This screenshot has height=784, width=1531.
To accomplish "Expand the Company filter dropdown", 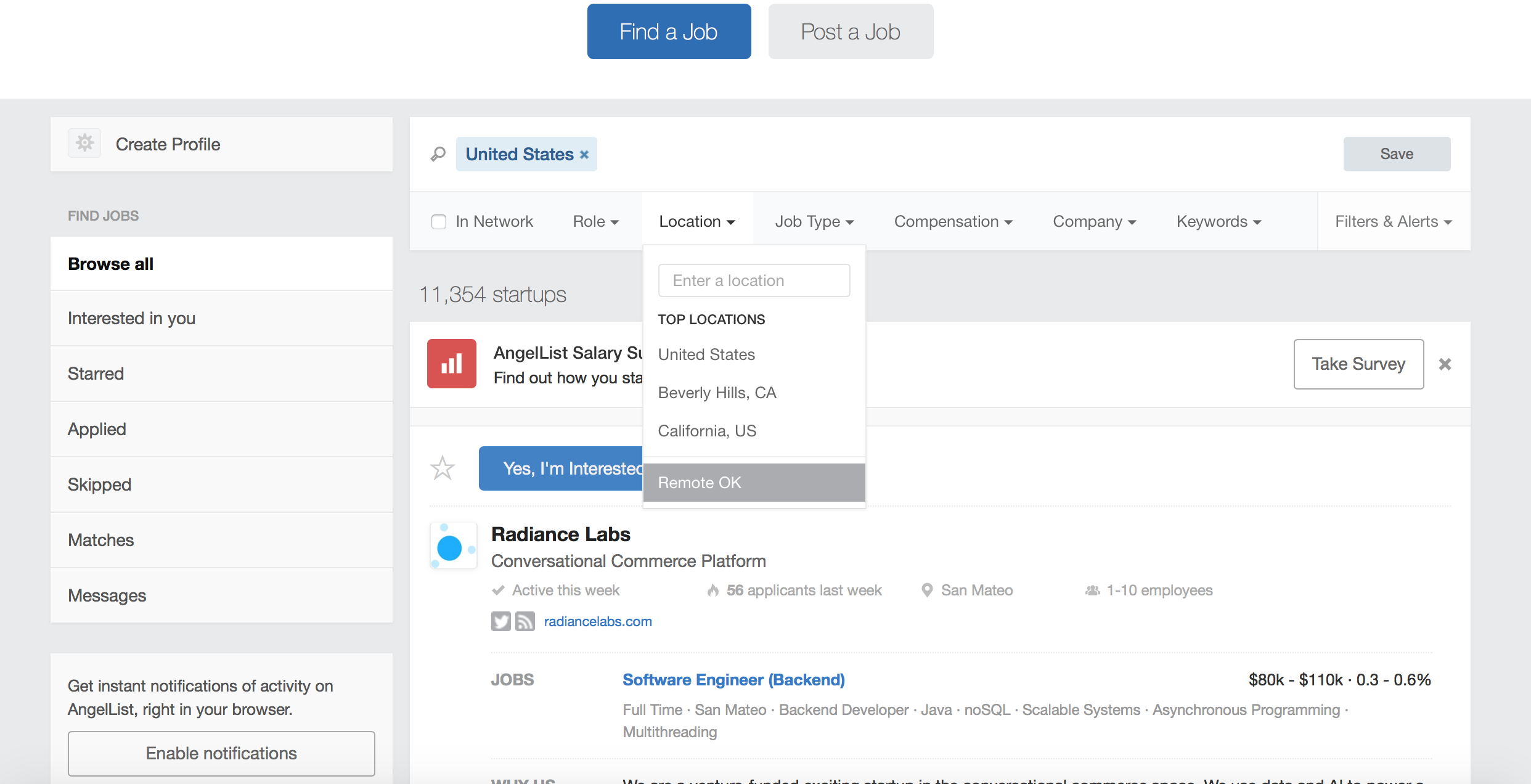I will pos(1094,221).
